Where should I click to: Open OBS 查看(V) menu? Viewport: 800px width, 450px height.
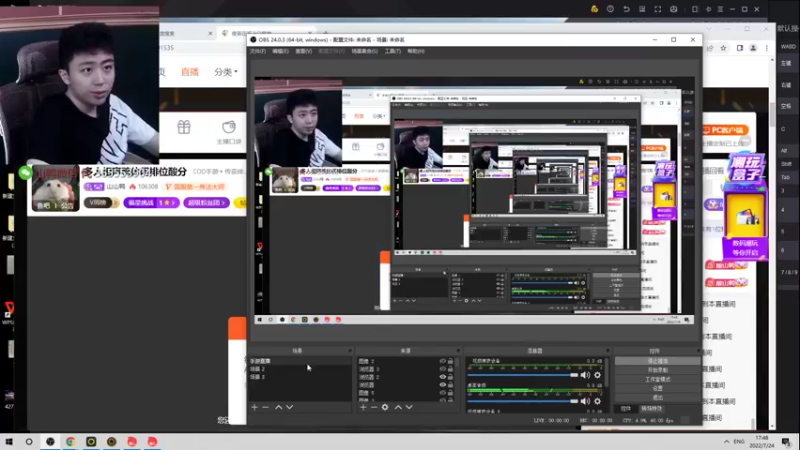(304, 52)
